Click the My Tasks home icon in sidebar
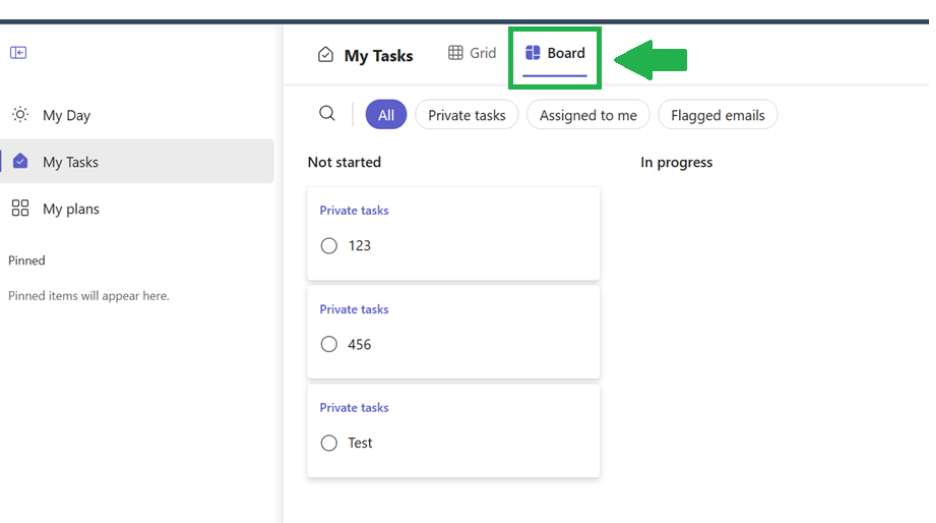The width and height of the screenshot is (936, 523). tap(20, 161)
